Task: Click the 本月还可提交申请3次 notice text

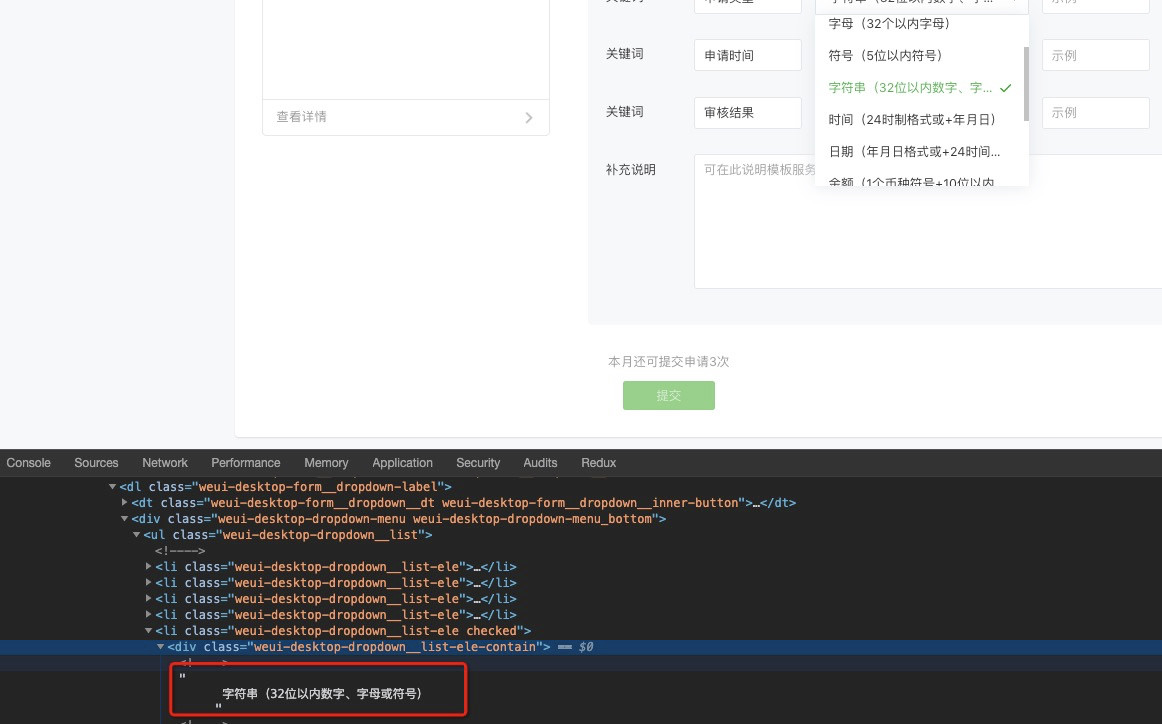Action: 668,362
